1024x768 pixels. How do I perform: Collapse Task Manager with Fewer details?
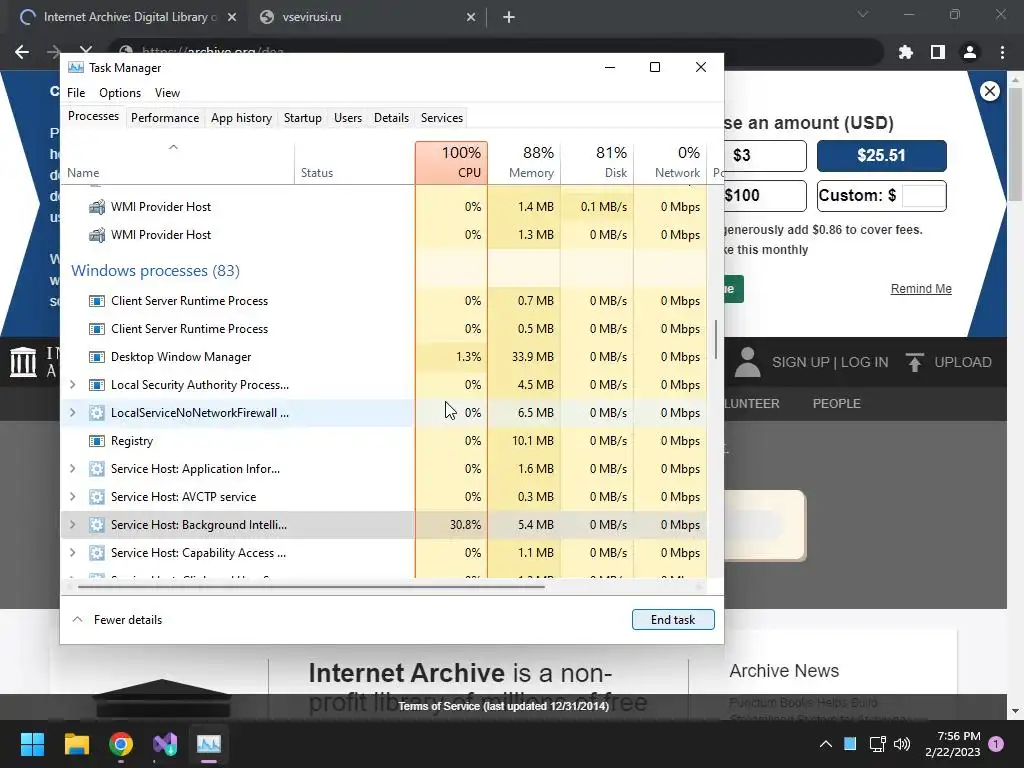[x=118, y=620]
